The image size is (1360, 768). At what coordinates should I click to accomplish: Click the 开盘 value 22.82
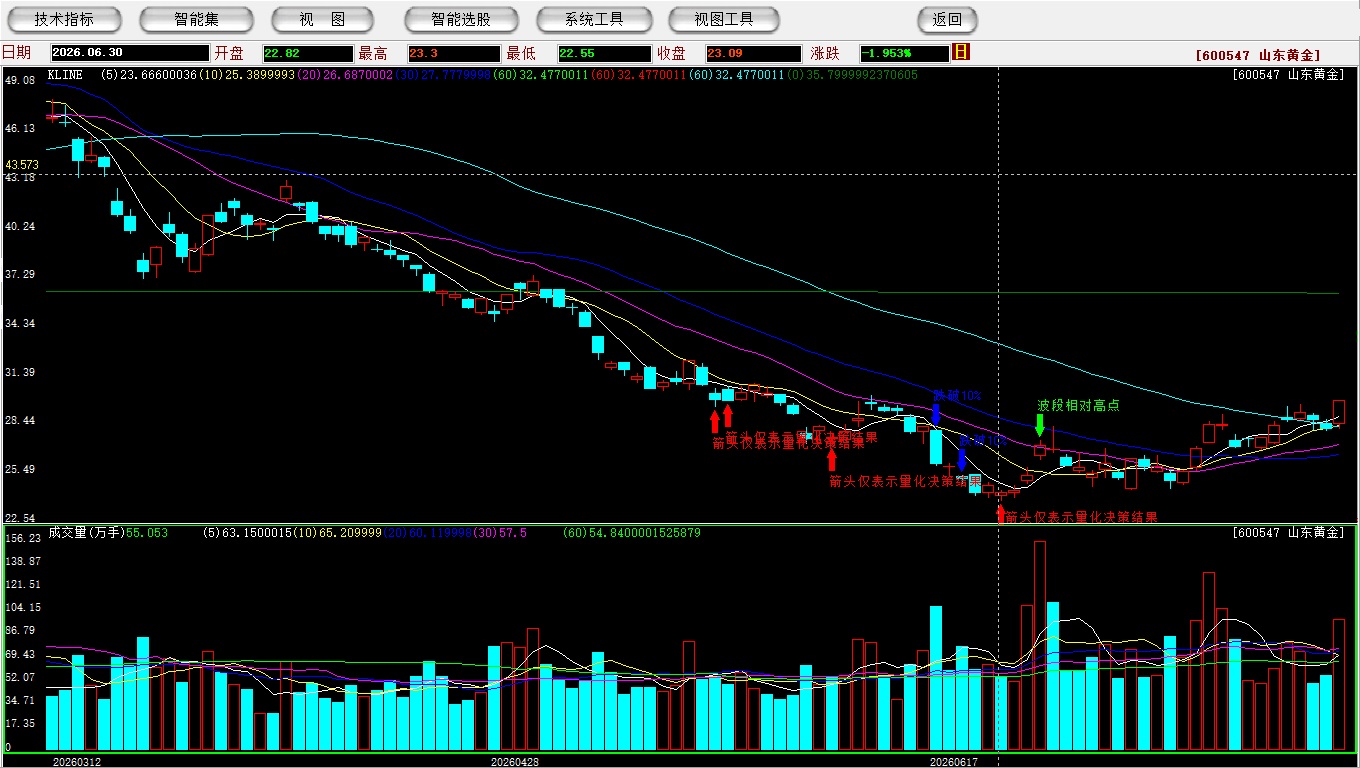(x=308, y=53)
